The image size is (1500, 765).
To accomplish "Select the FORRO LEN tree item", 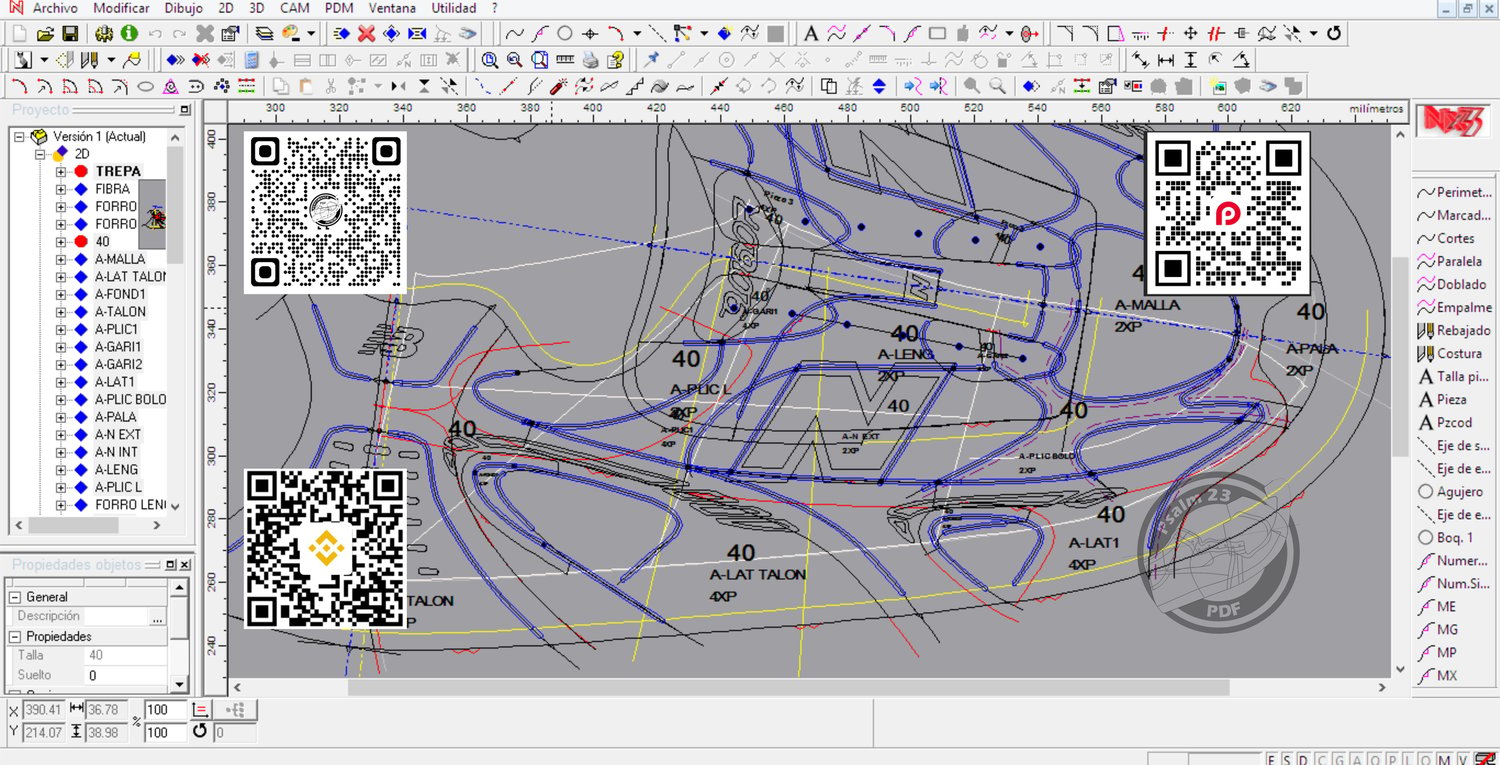I will click(130, 505).
